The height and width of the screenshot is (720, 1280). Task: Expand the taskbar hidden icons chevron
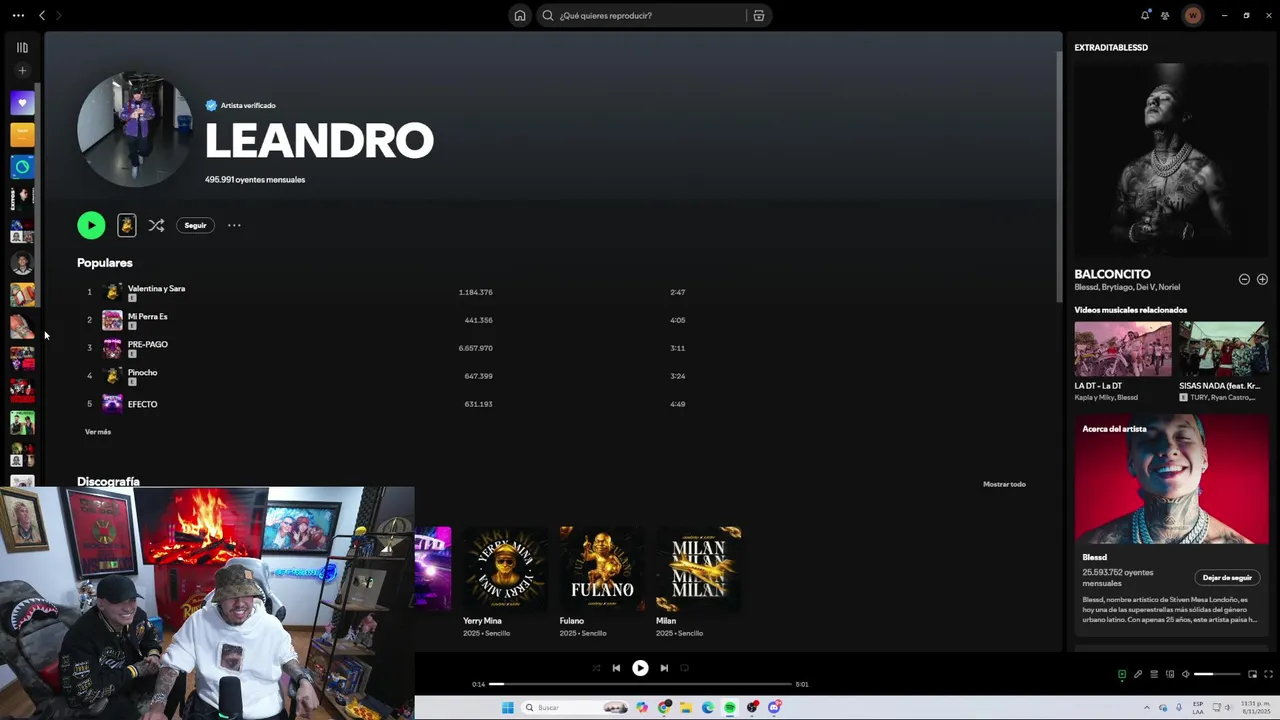(1147, 708)
